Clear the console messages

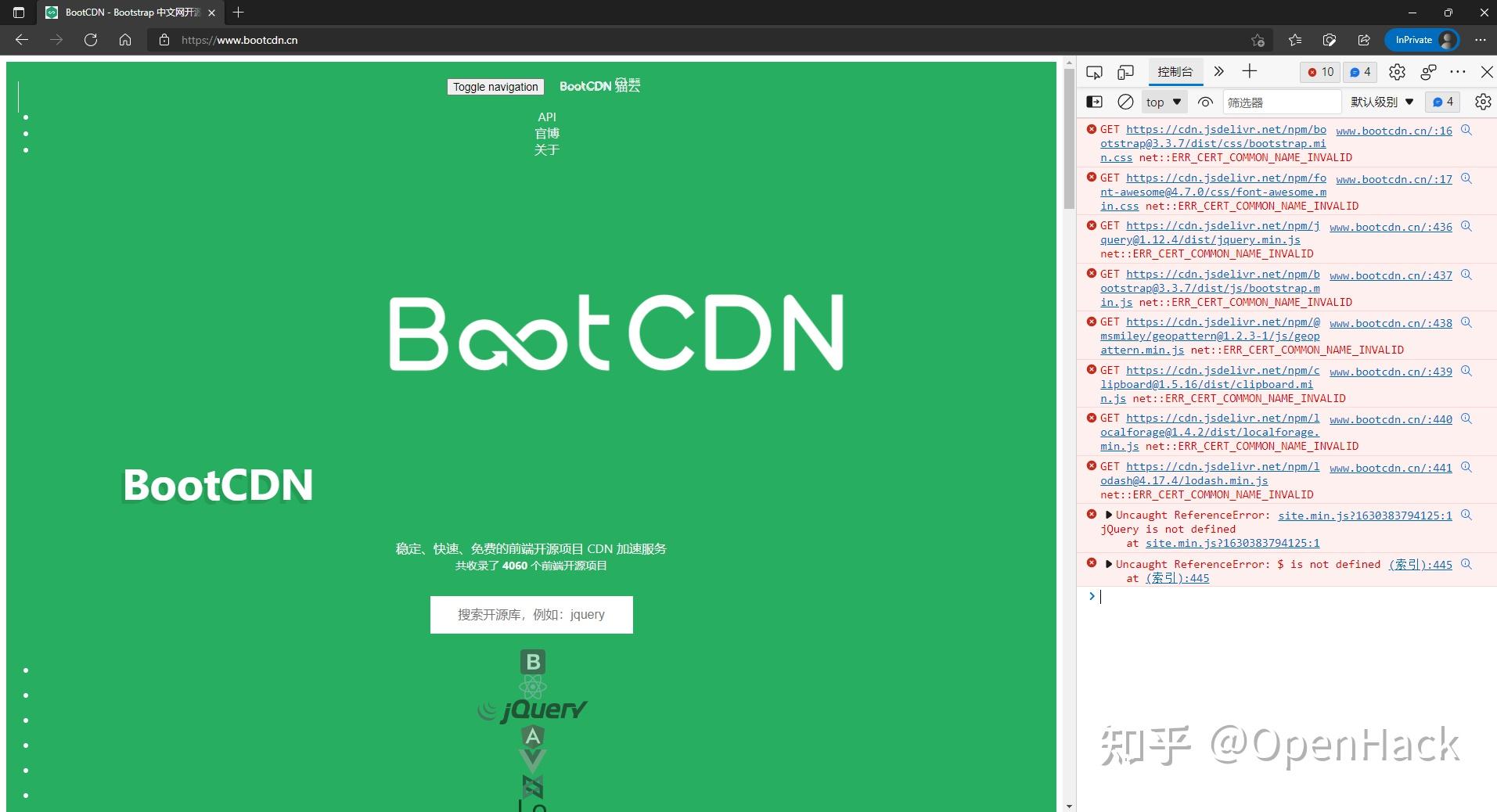[x=1125, y=102]
